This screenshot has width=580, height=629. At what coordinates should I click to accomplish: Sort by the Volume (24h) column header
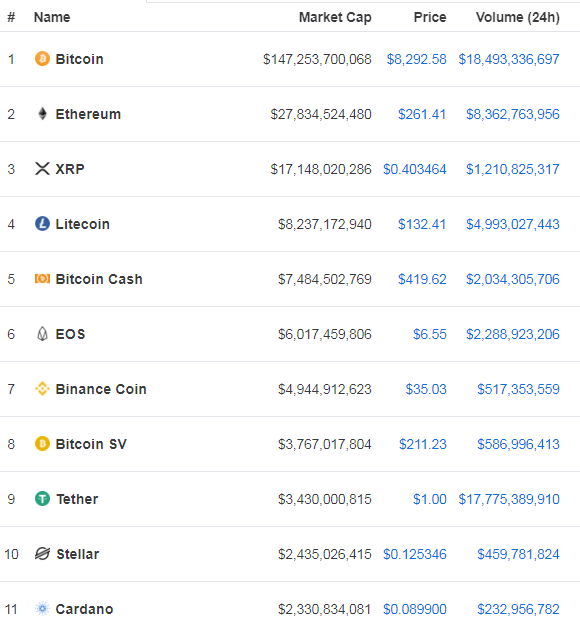point(517,18)
